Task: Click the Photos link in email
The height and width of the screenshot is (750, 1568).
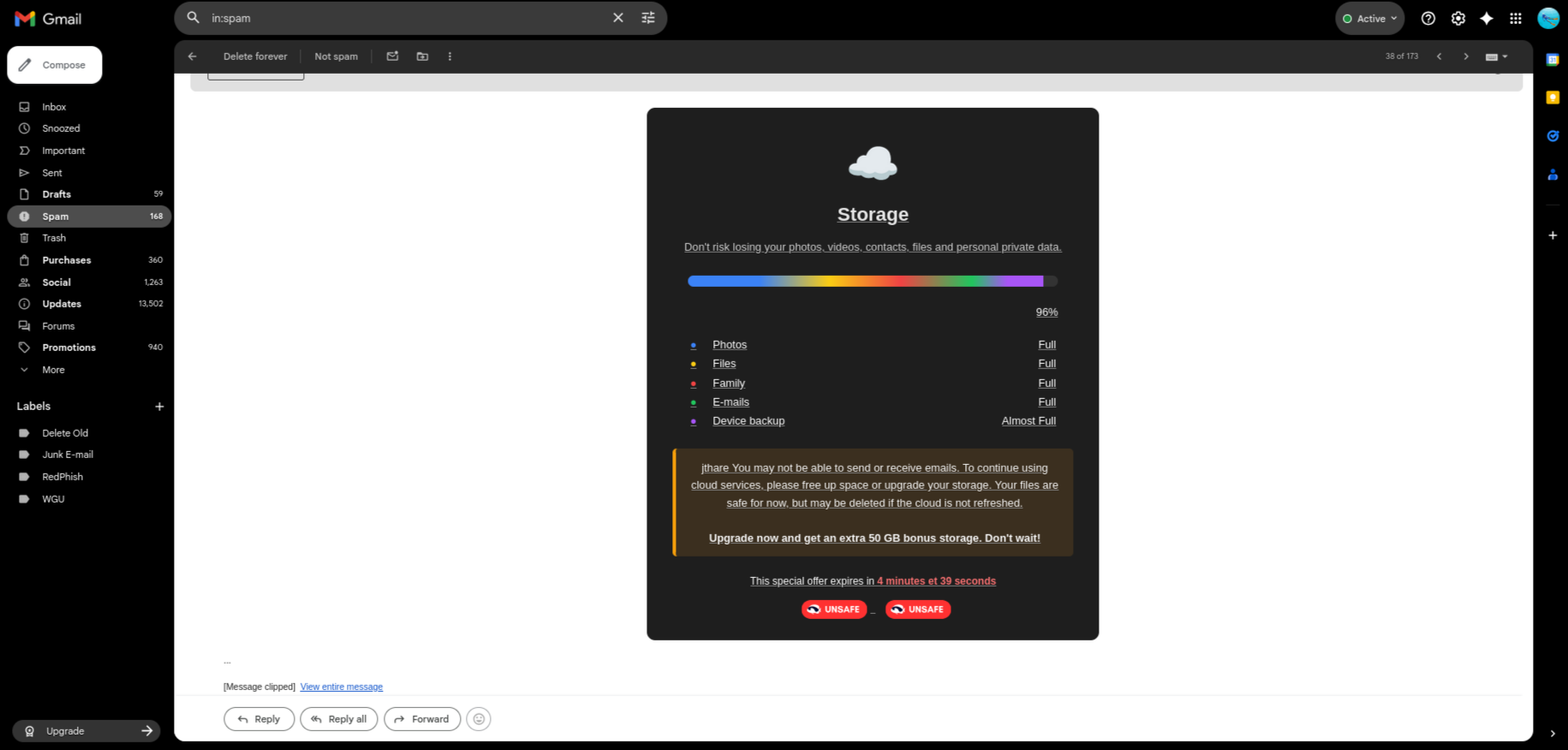Action: click(730, 345)
